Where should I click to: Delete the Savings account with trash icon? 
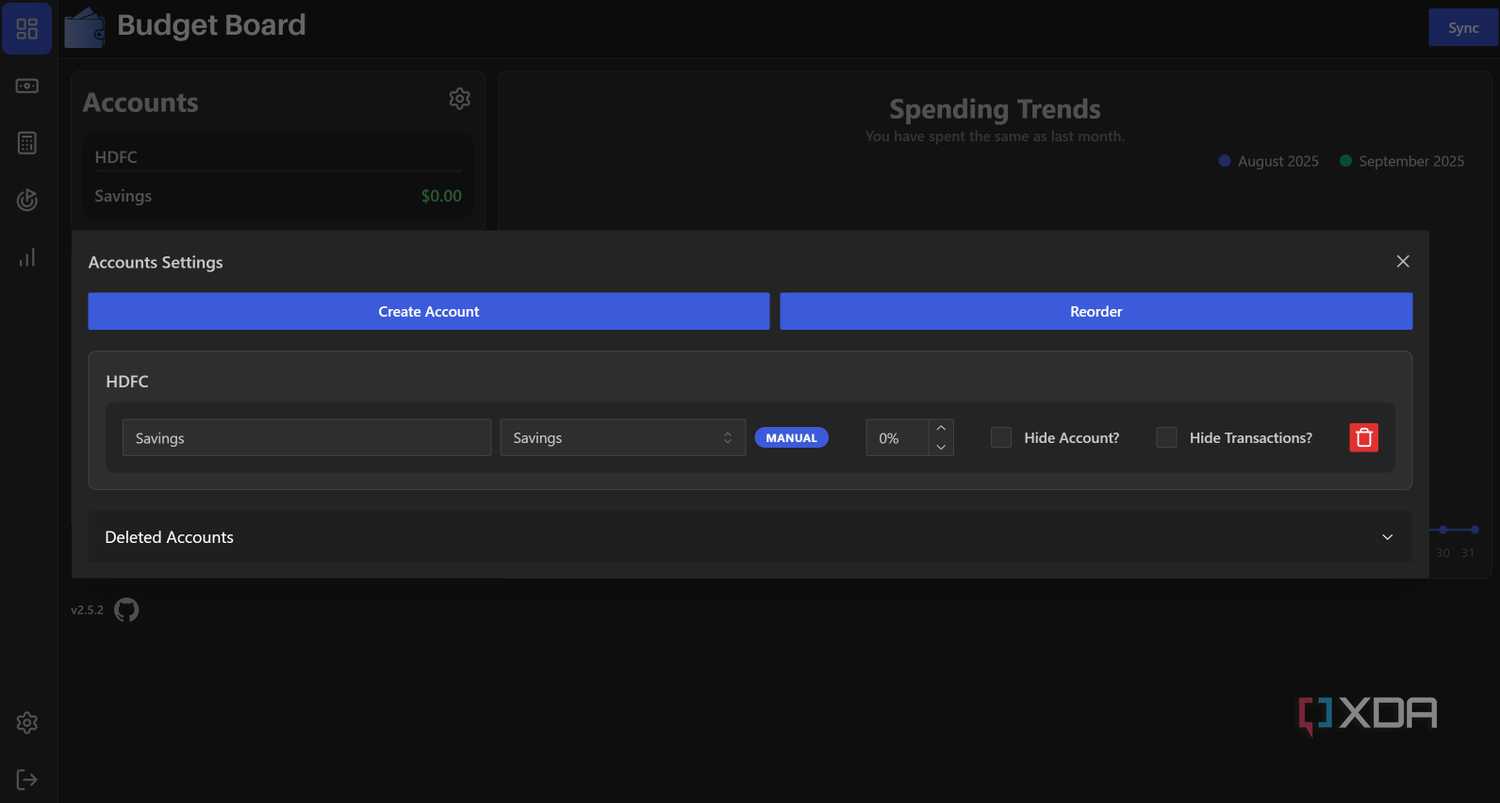coord(1364,437)
